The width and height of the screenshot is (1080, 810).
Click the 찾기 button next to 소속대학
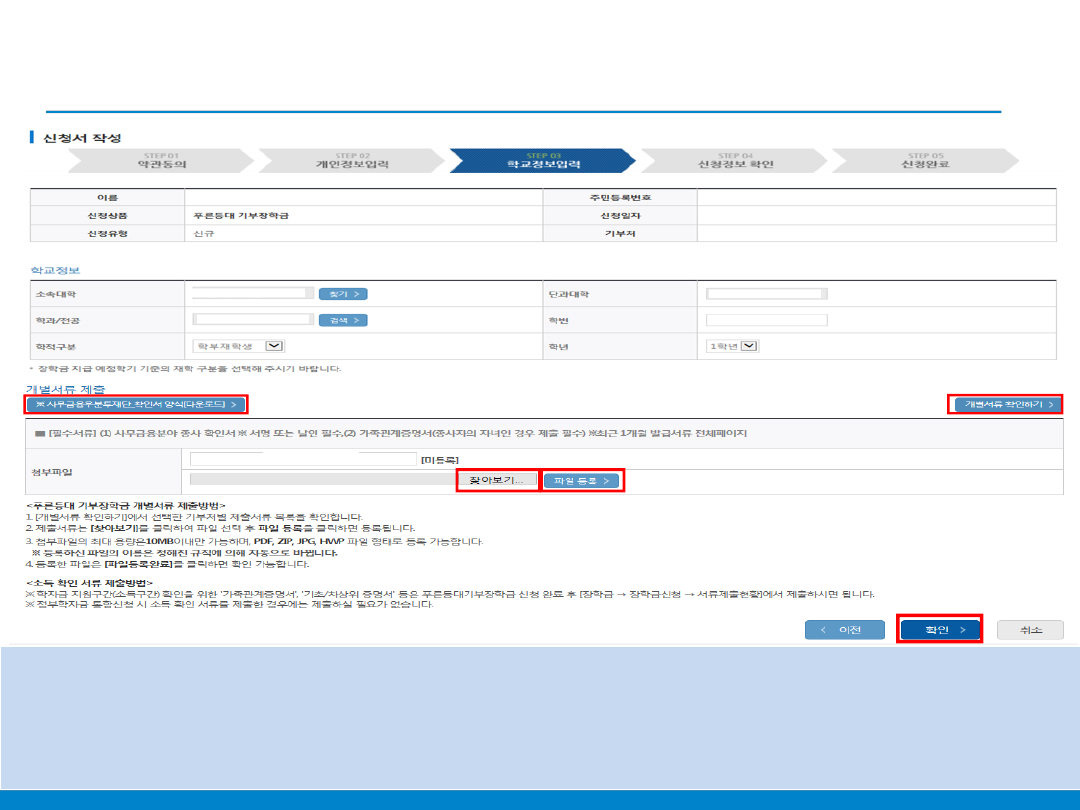tap(343, 294)
